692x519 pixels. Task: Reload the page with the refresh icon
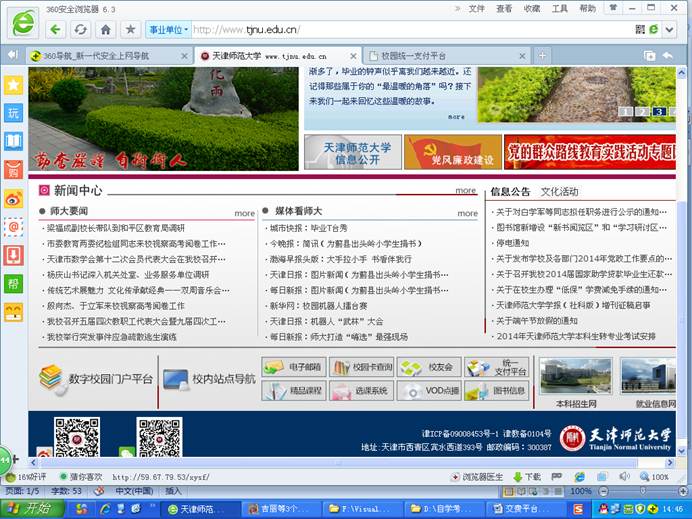pyautogui.click(x=80, y=30)
